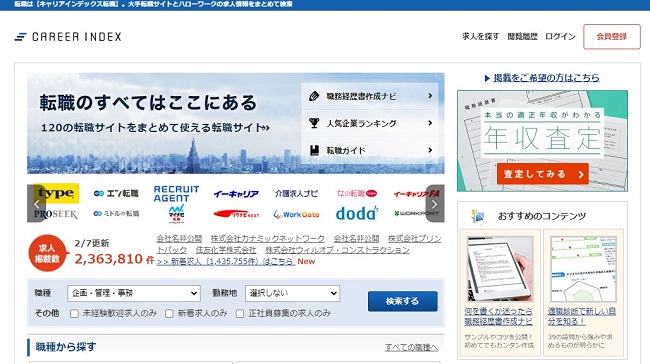Click the 2,363,810 件 job count
650x364 pixels.
point(114,259)
